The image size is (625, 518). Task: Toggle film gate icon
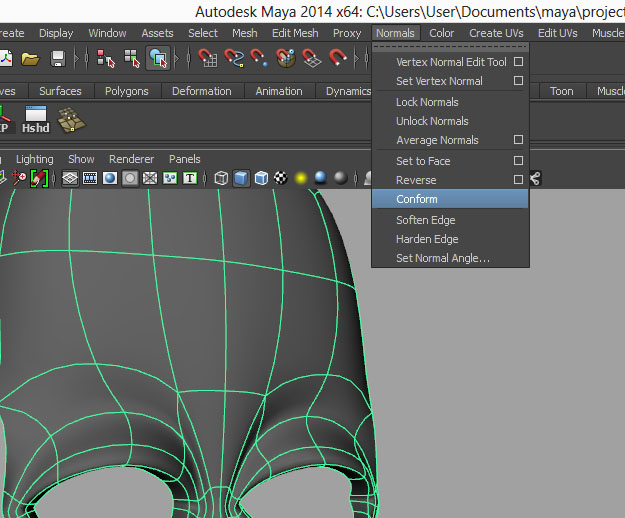click(90, 178)
